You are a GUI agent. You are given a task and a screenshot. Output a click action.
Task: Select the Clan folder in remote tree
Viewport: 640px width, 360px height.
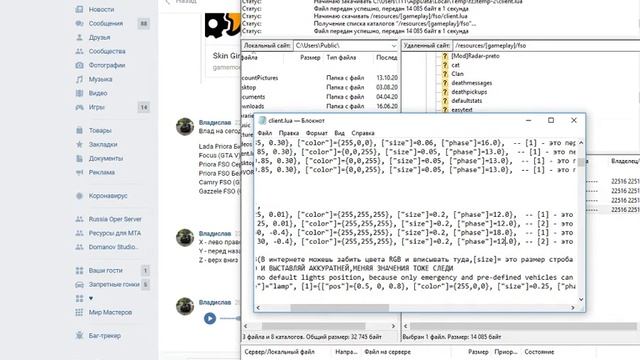(457, 74)
